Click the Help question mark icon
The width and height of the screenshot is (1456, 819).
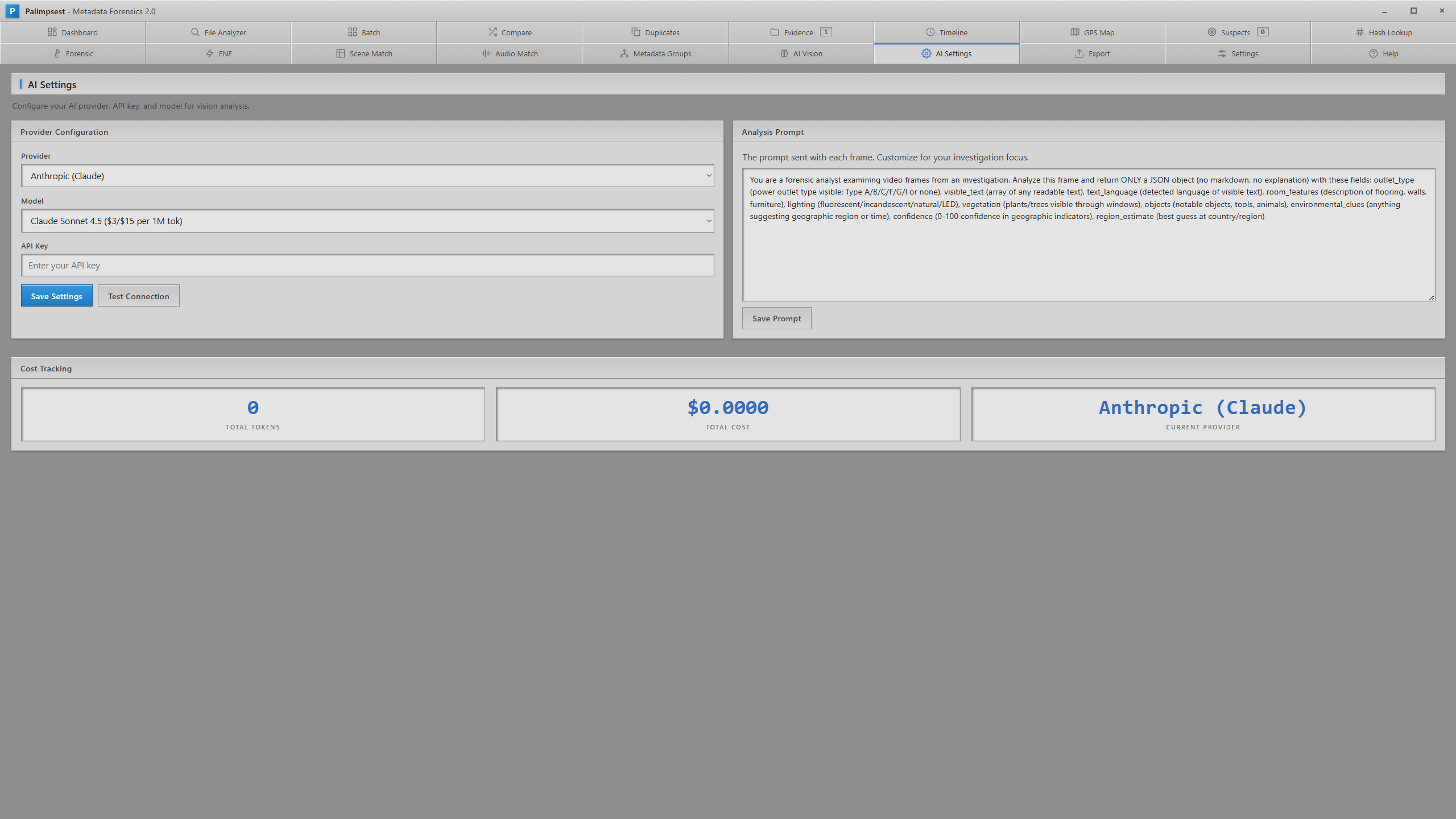pos(1374,53)
